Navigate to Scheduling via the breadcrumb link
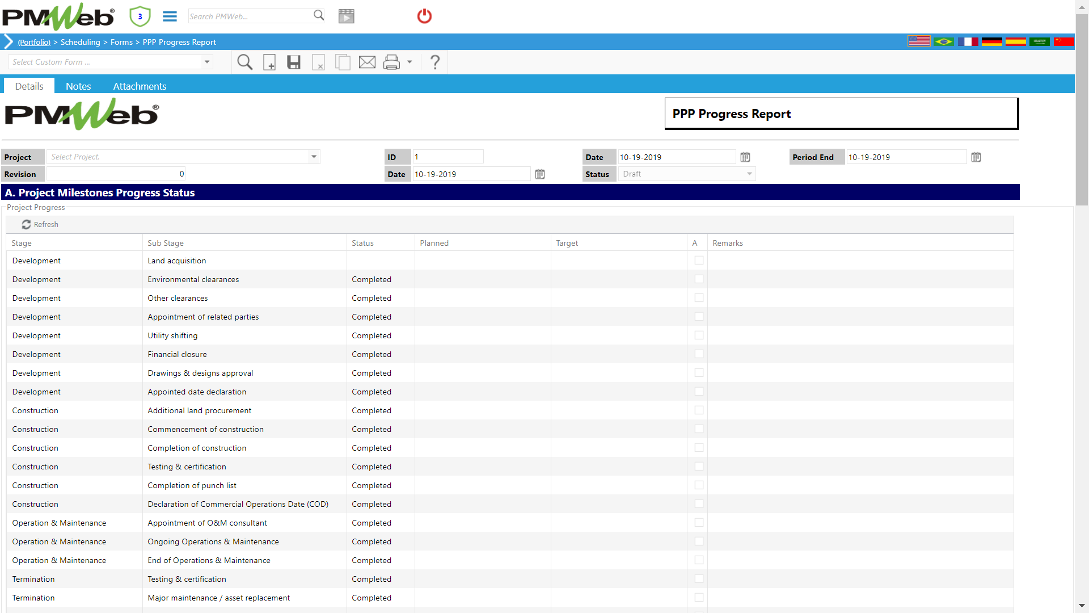This screenshot has width=1089, height=614. [x=79, y=42]
